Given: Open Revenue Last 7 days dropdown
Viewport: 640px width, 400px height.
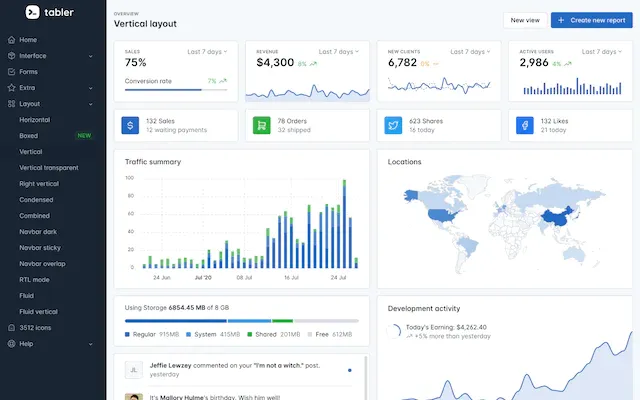Looking at the screenshot, I should 338,51.
